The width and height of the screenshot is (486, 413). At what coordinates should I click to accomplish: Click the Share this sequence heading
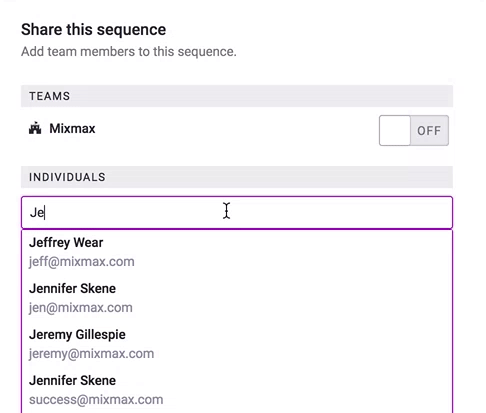coord(93,29)
